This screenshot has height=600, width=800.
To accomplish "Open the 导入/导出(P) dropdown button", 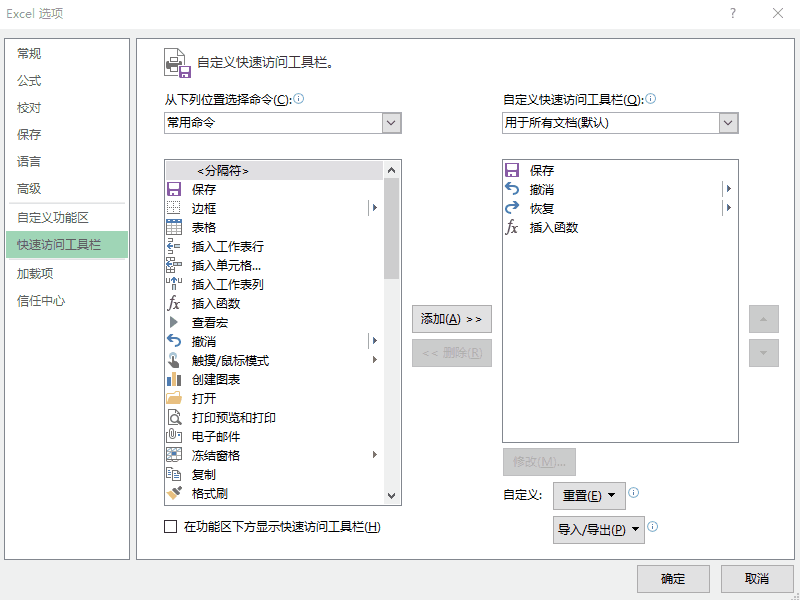I will [599, 530].
